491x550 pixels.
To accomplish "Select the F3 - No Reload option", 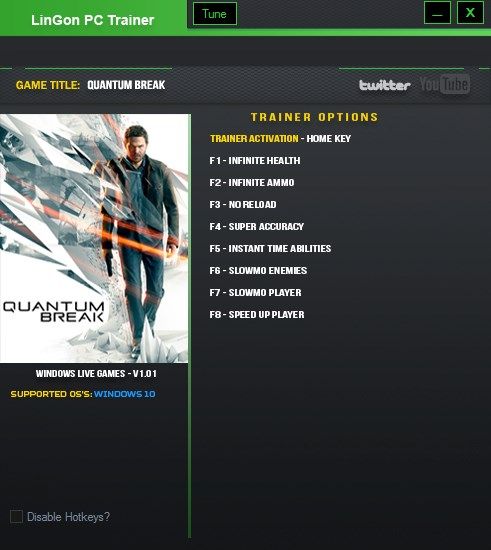I will coord(243,204).
